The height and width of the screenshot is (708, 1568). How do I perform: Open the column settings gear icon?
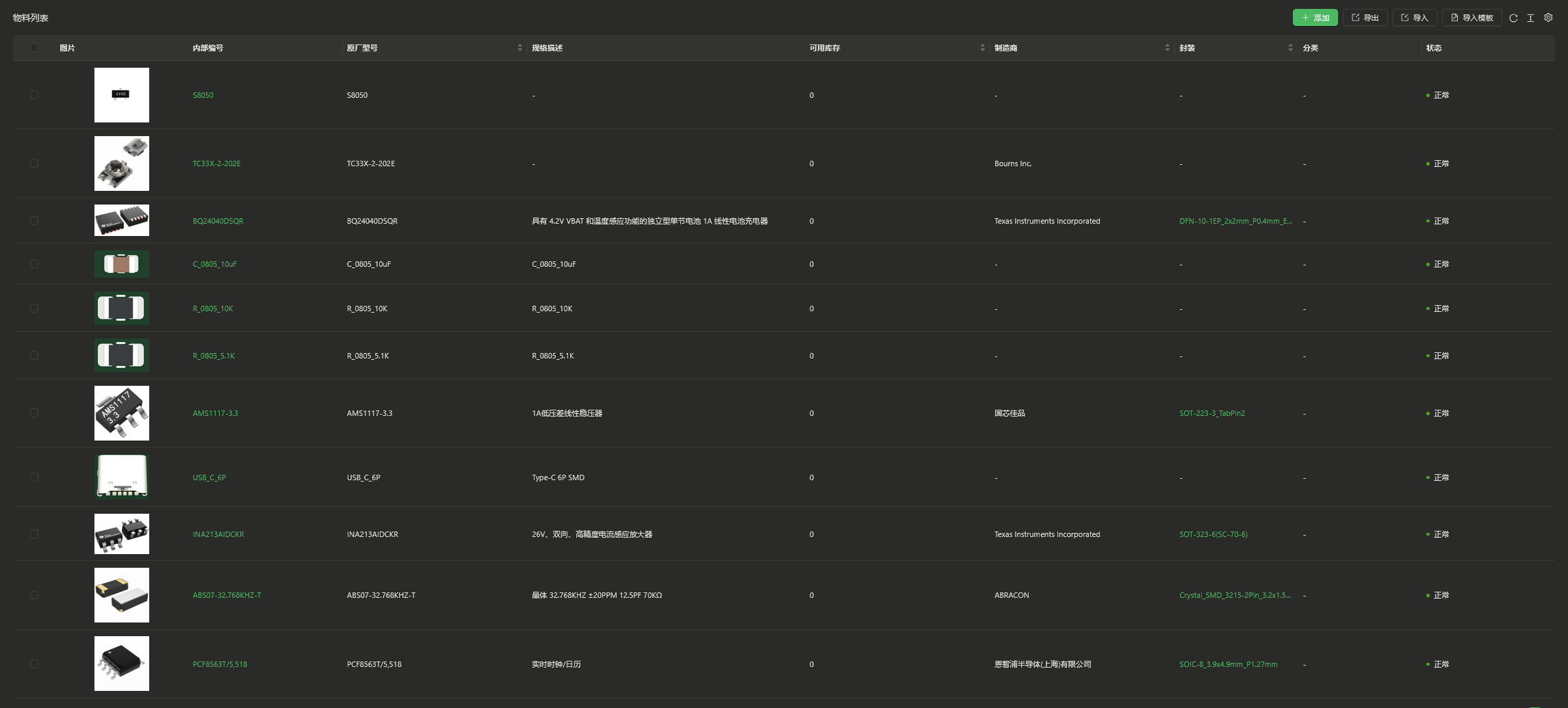(x=1548, y=18)
